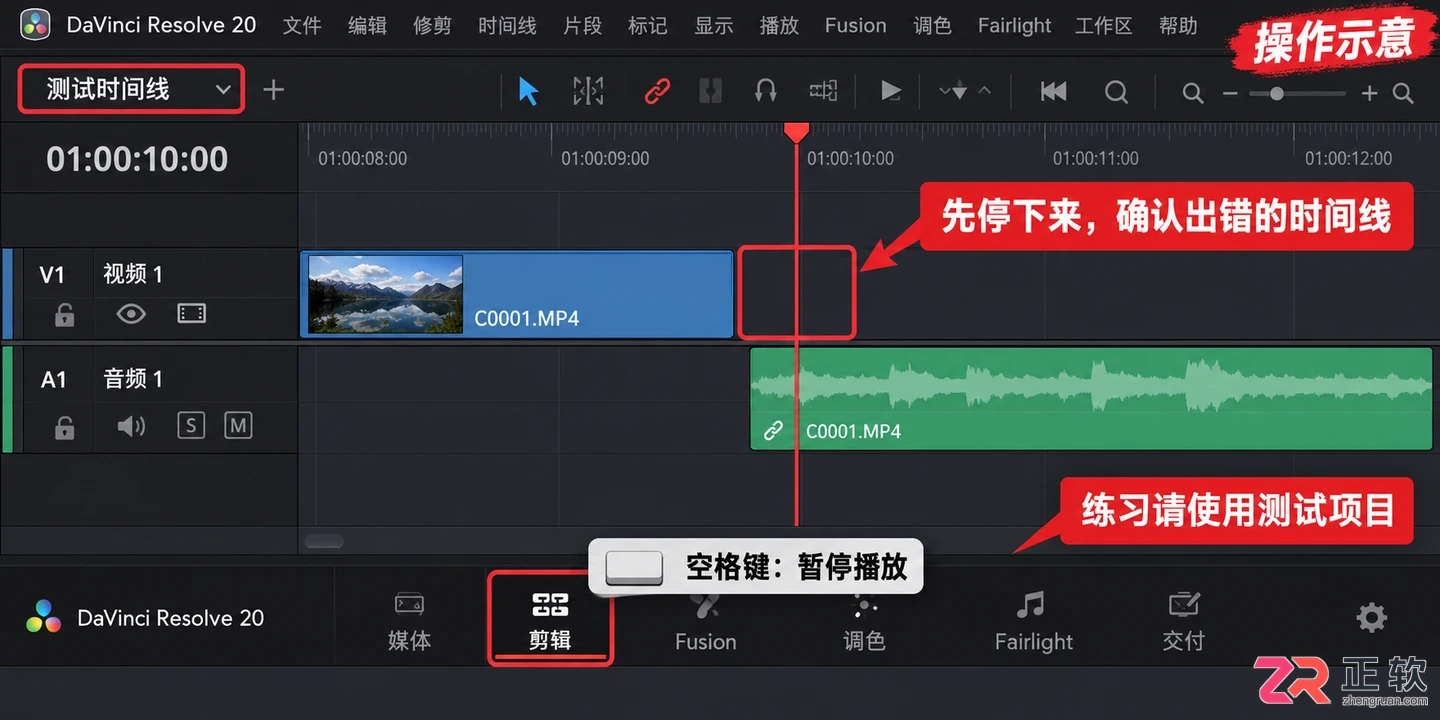Click the link icon on the audio clip
Viewport: 1440px width, 720px height.
773,431
